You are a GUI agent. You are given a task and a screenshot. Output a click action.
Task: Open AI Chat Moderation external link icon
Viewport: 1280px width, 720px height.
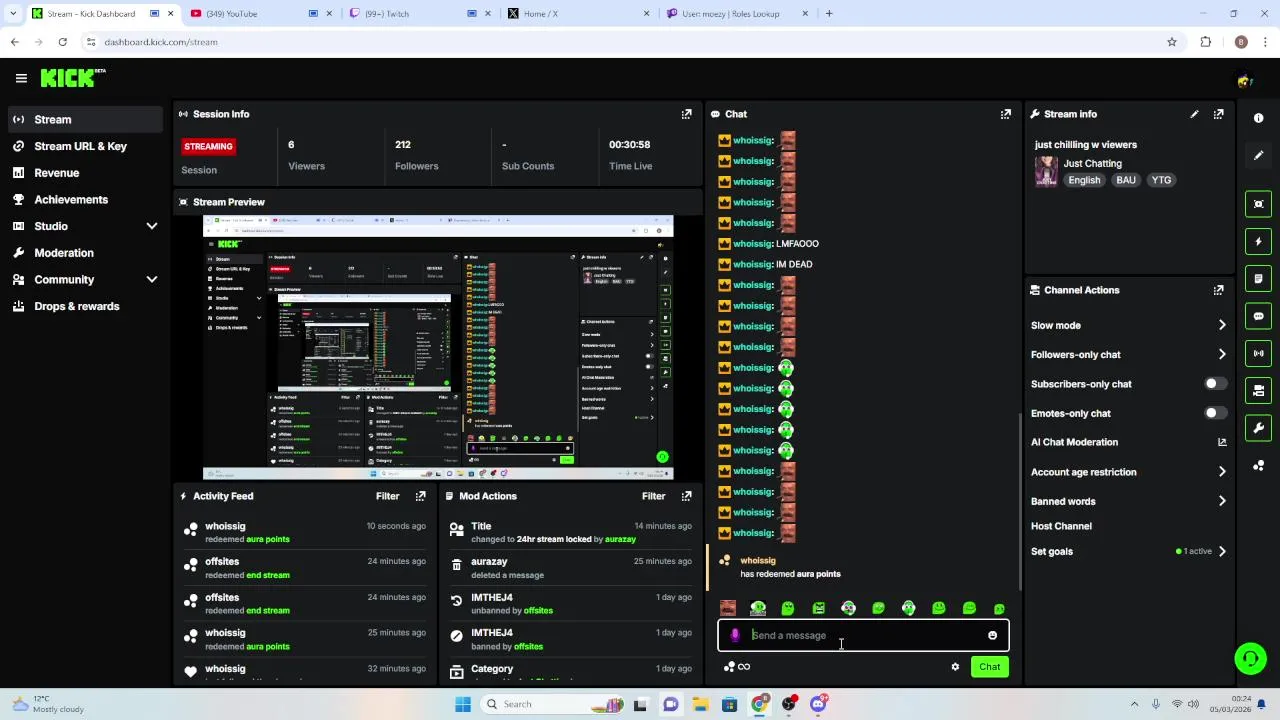click(1222, 442)
